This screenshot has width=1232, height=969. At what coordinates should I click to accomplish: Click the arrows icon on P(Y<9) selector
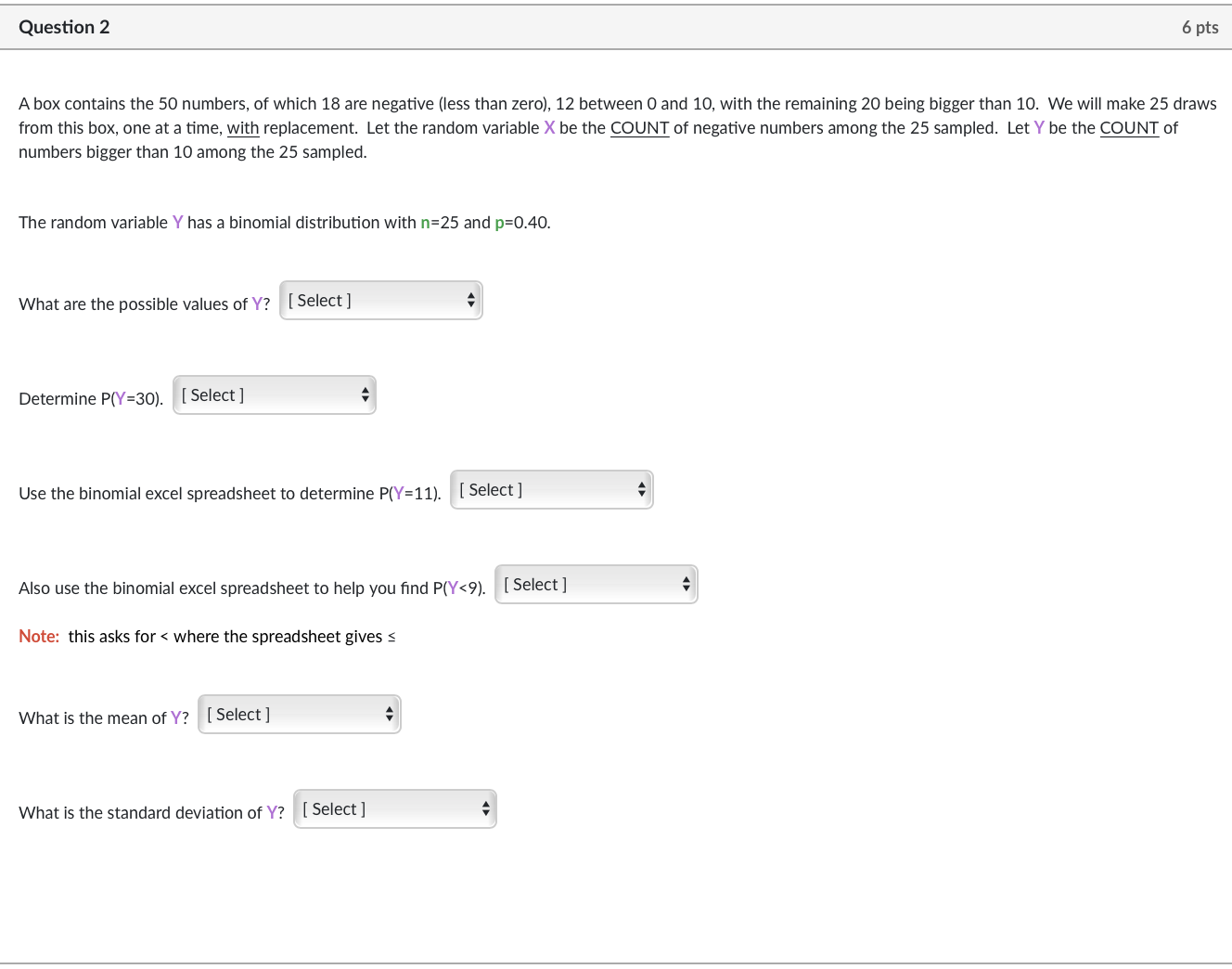[687, 584]
